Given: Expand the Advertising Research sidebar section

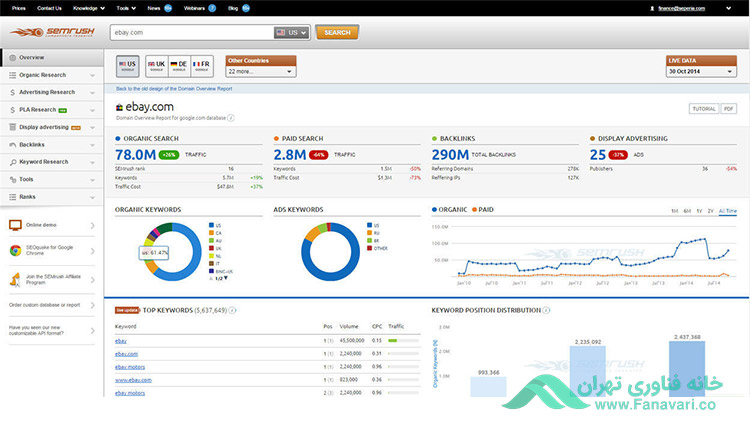Looking at the screenshot, I should (x=92, y=93).
